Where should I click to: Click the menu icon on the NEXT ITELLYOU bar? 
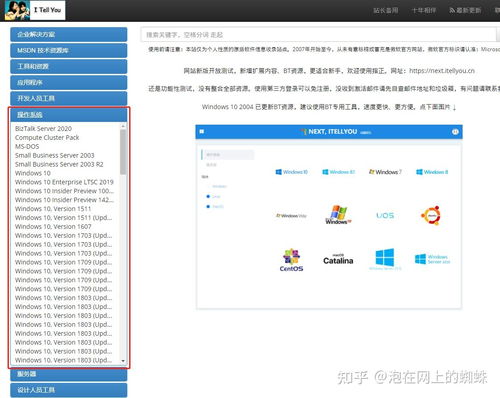pyautogui.click(x=202, y=132)
